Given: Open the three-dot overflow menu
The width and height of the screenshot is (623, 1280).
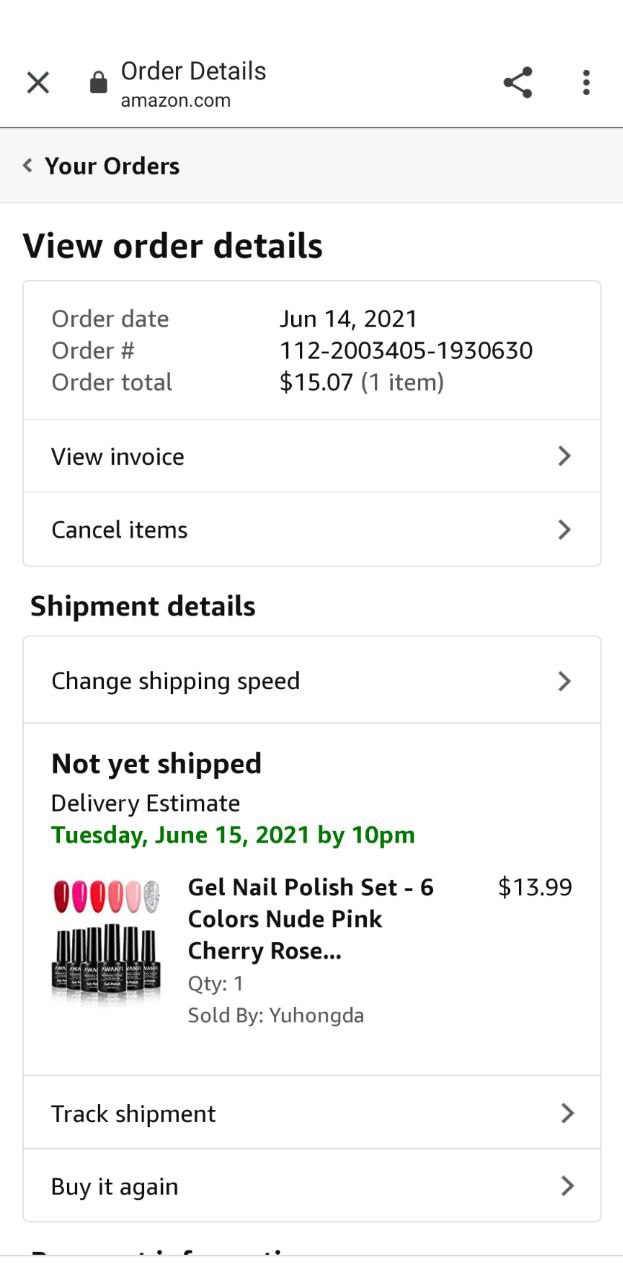Looking at the screenshot, I should tap(586, 83).
